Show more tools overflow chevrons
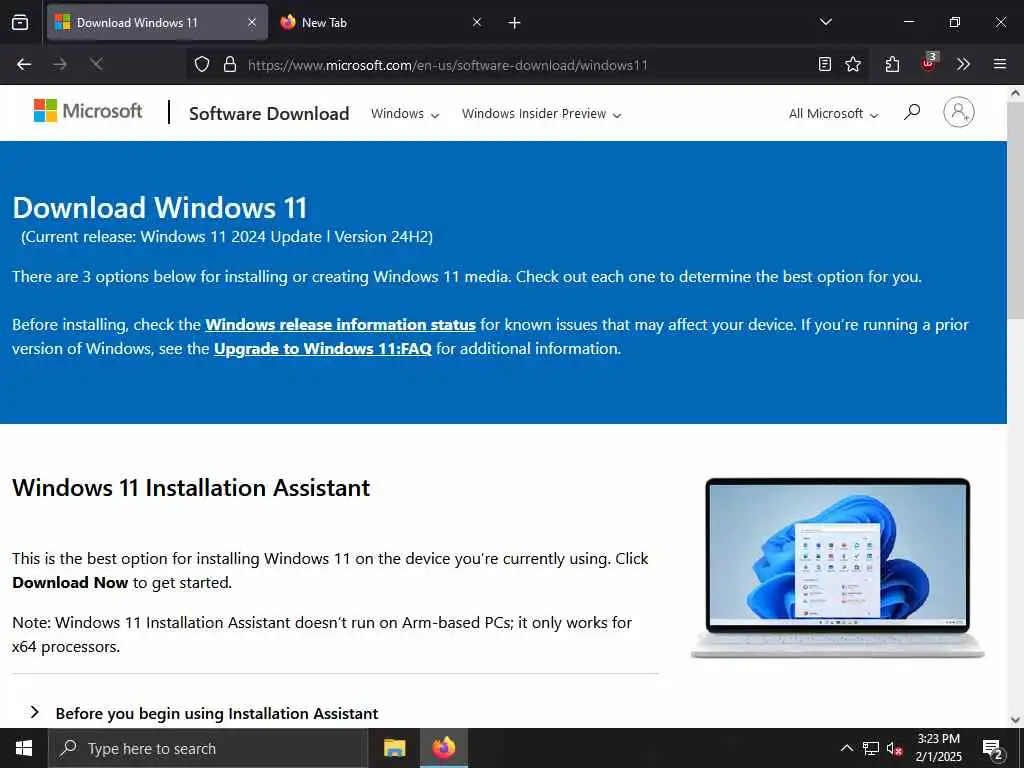 [x=963, y=64]
